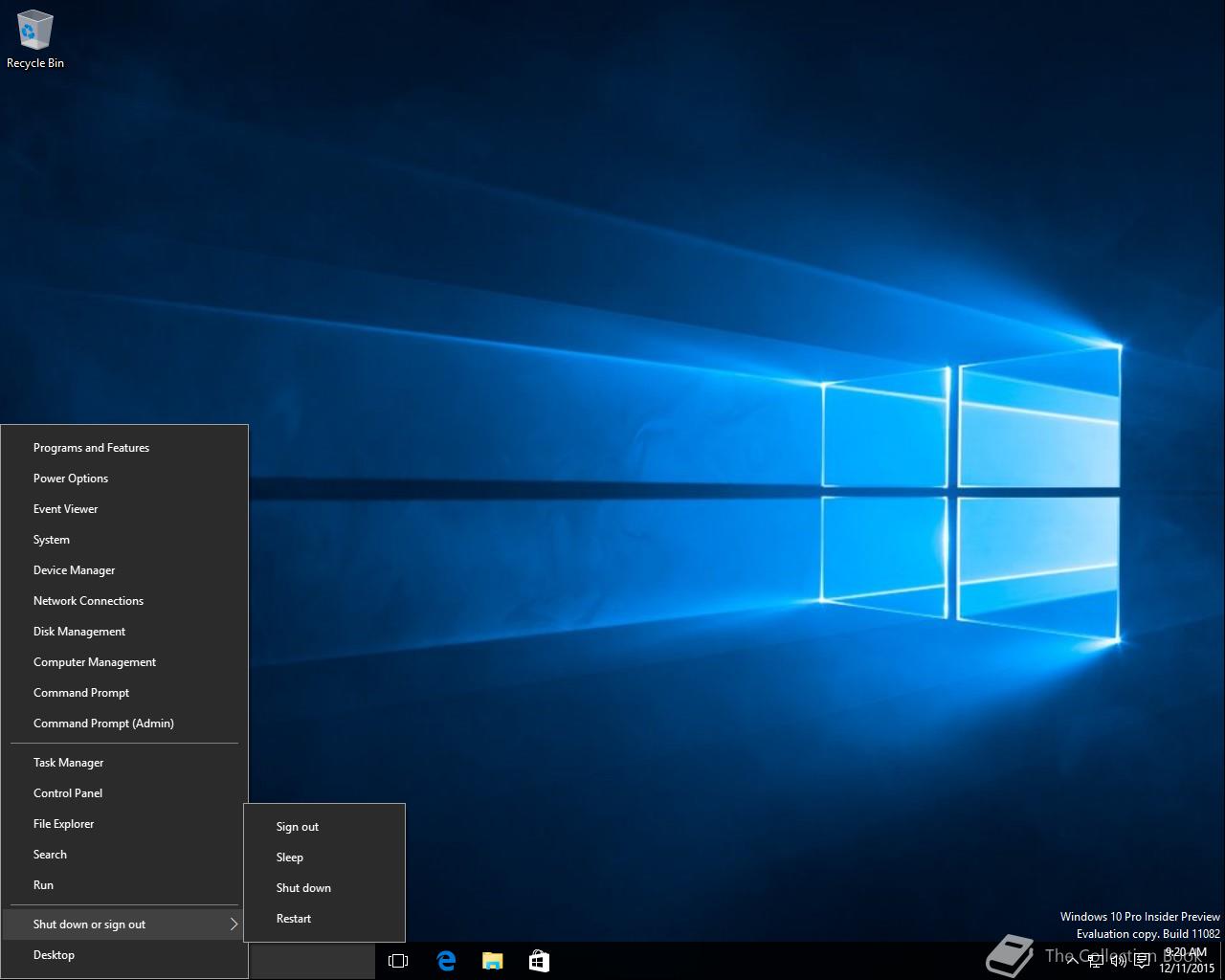Open Network Connections
The width and height of the screenshot is (1225, 980).
point(124,601)
